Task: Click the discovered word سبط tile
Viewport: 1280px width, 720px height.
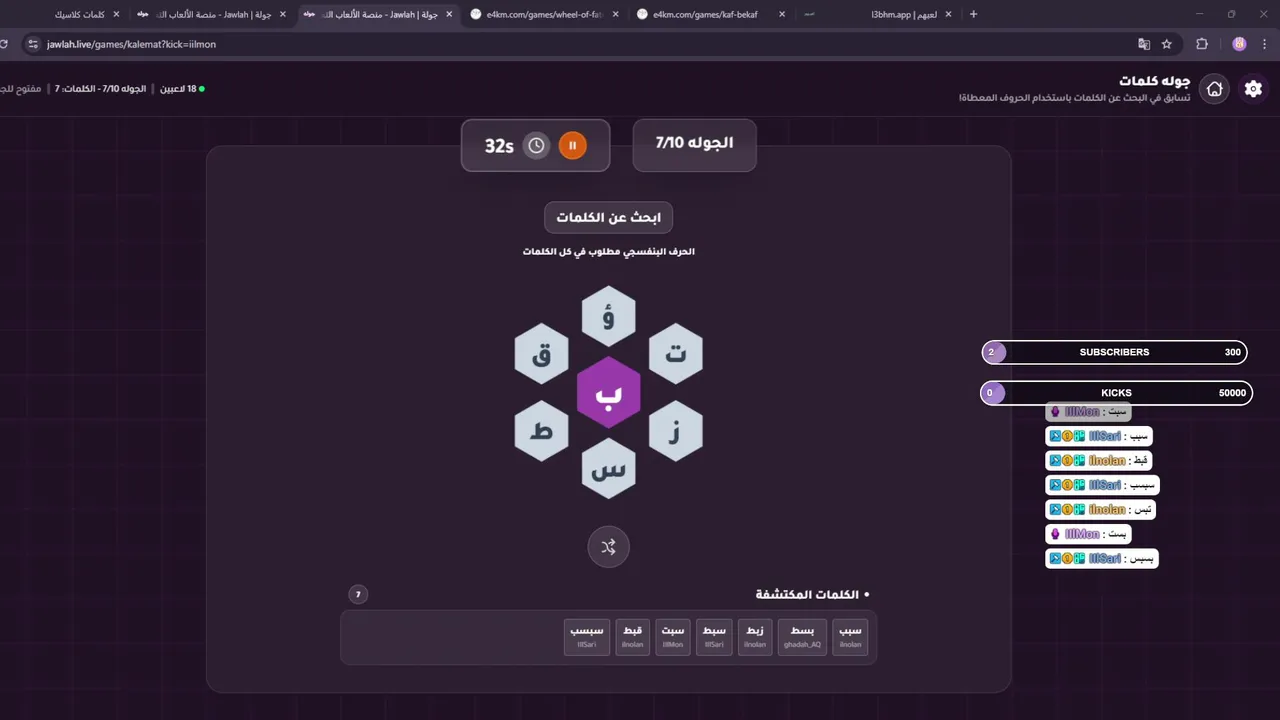Action: tap(714, 637)
